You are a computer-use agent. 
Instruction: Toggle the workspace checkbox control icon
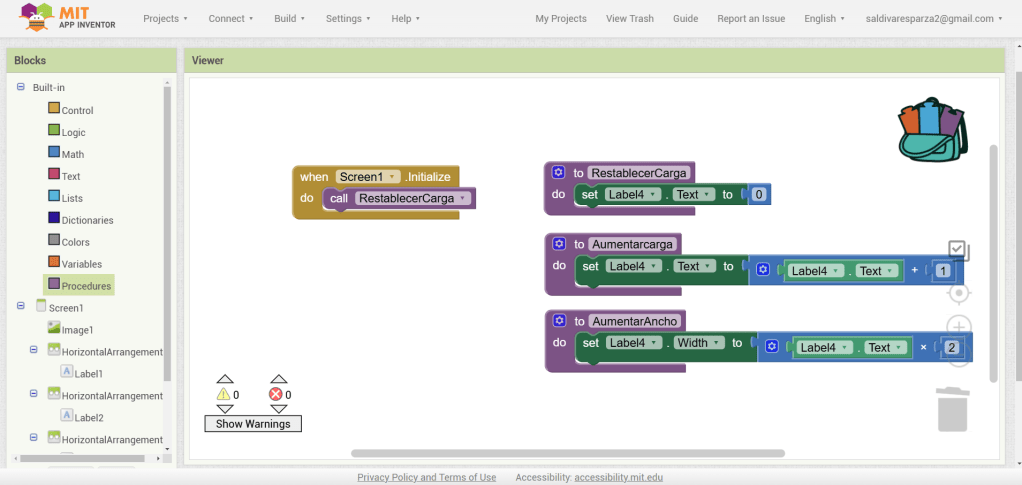[x=958, y=251]
